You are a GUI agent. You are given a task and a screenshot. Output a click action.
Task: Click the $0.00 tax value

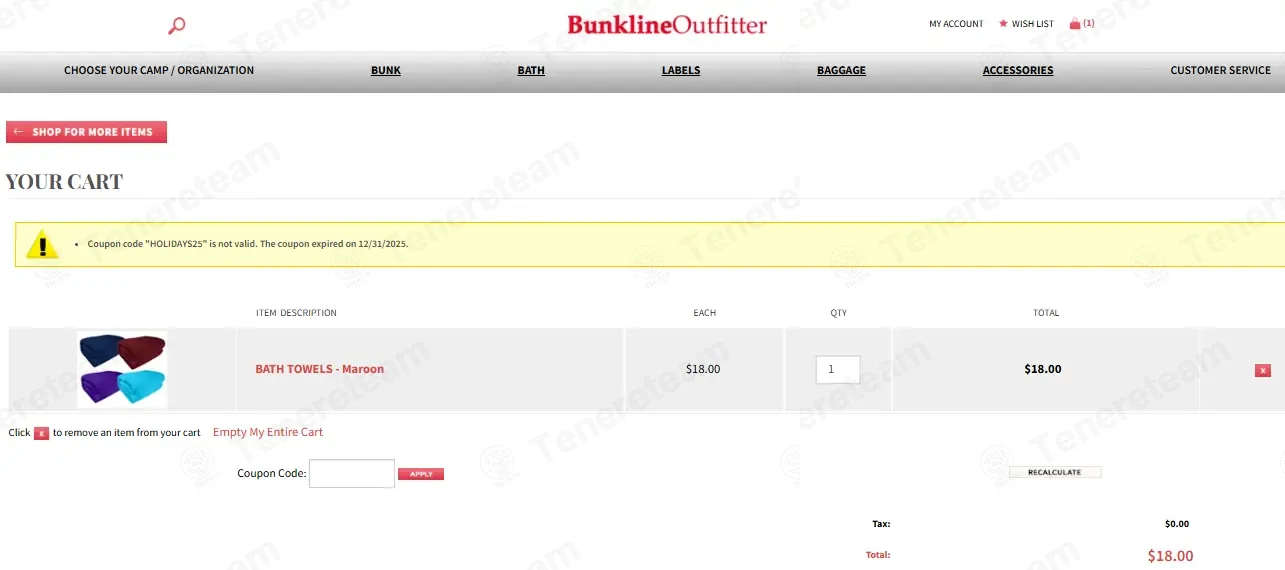pyautogui.click(x=1177, y=524)
